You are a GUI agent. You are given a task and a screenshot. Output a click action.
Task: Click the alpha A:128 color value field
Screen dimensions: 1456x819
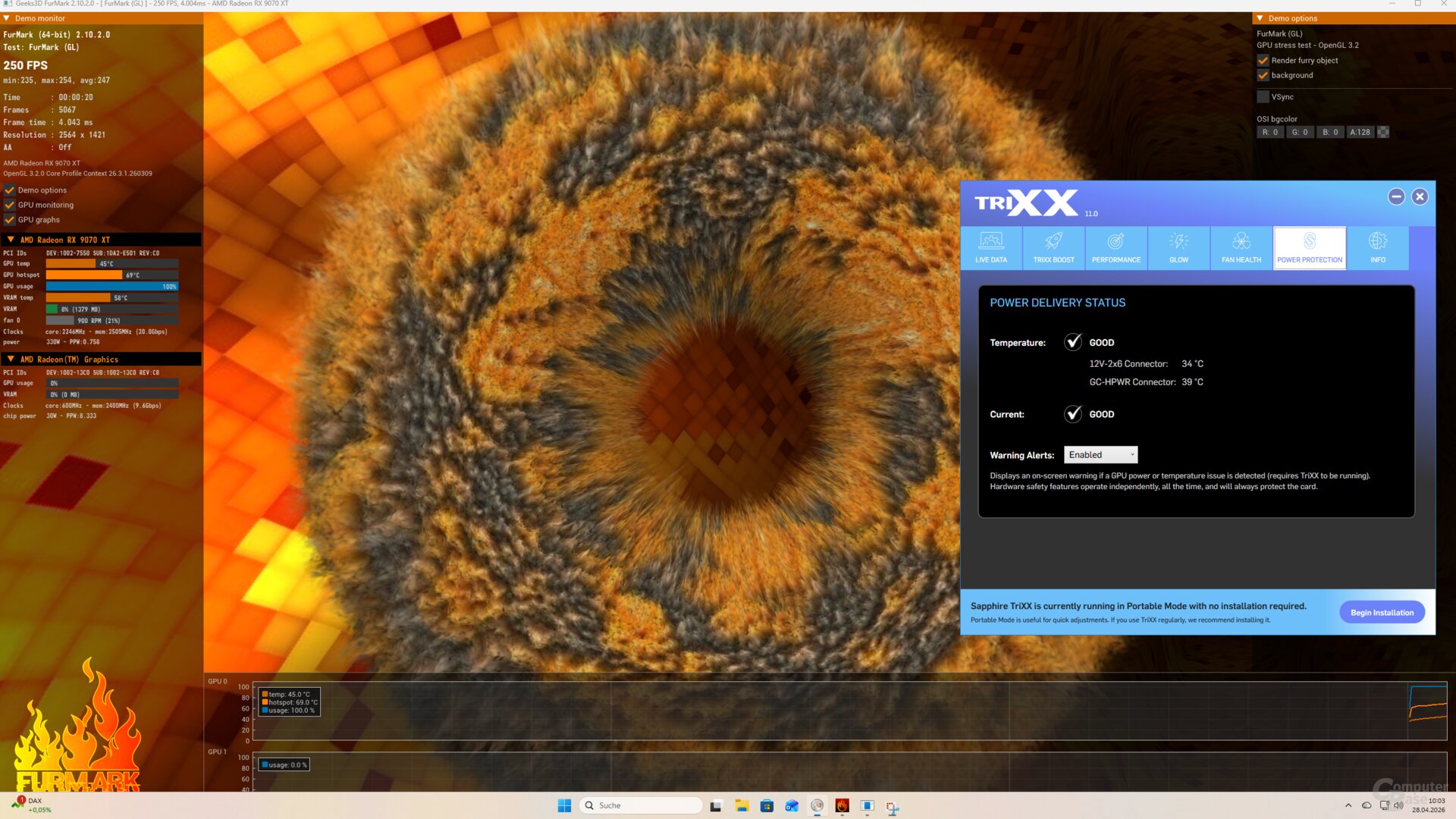(1360, 132)
